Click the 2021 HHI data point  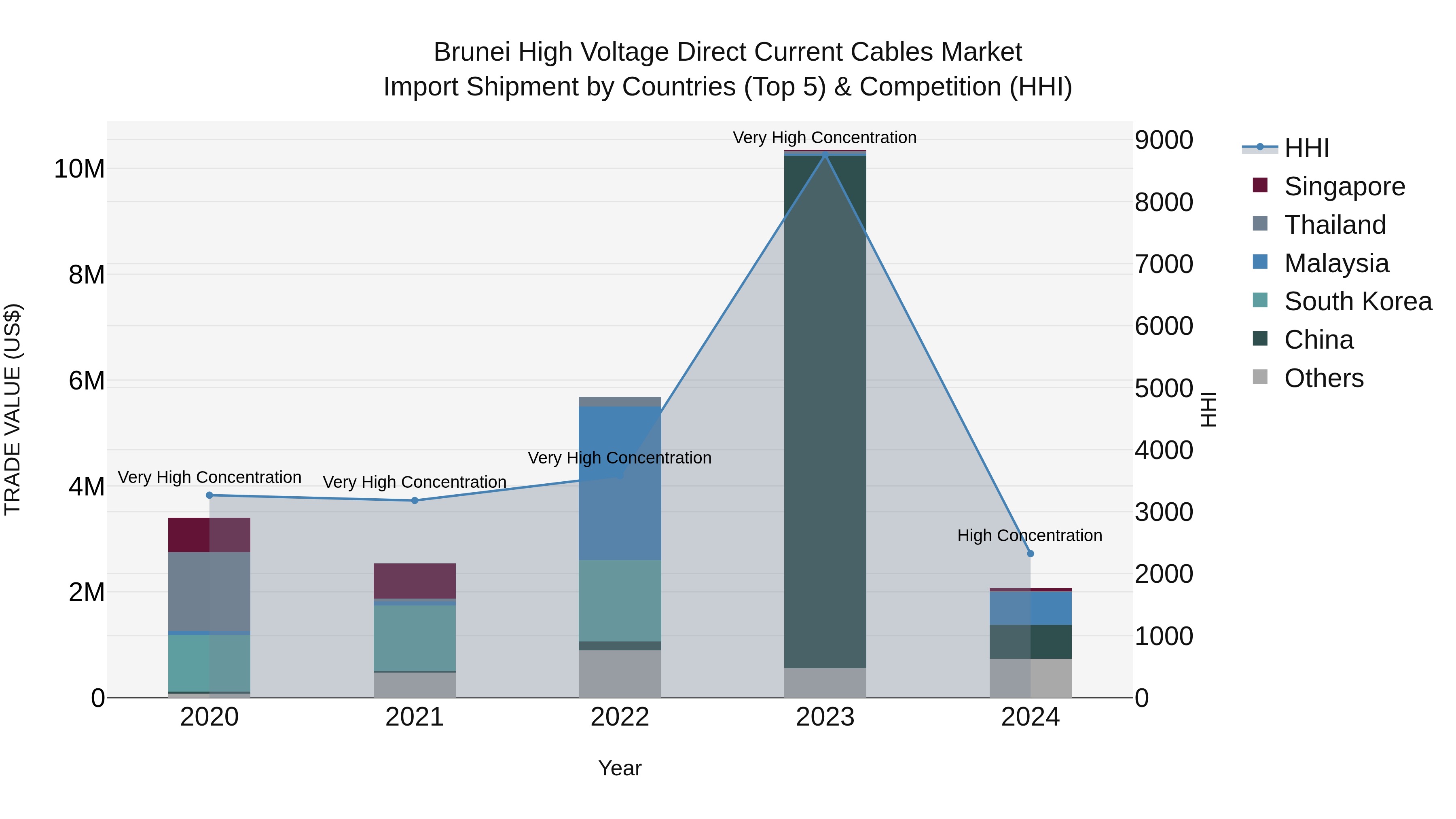(415, 500)
